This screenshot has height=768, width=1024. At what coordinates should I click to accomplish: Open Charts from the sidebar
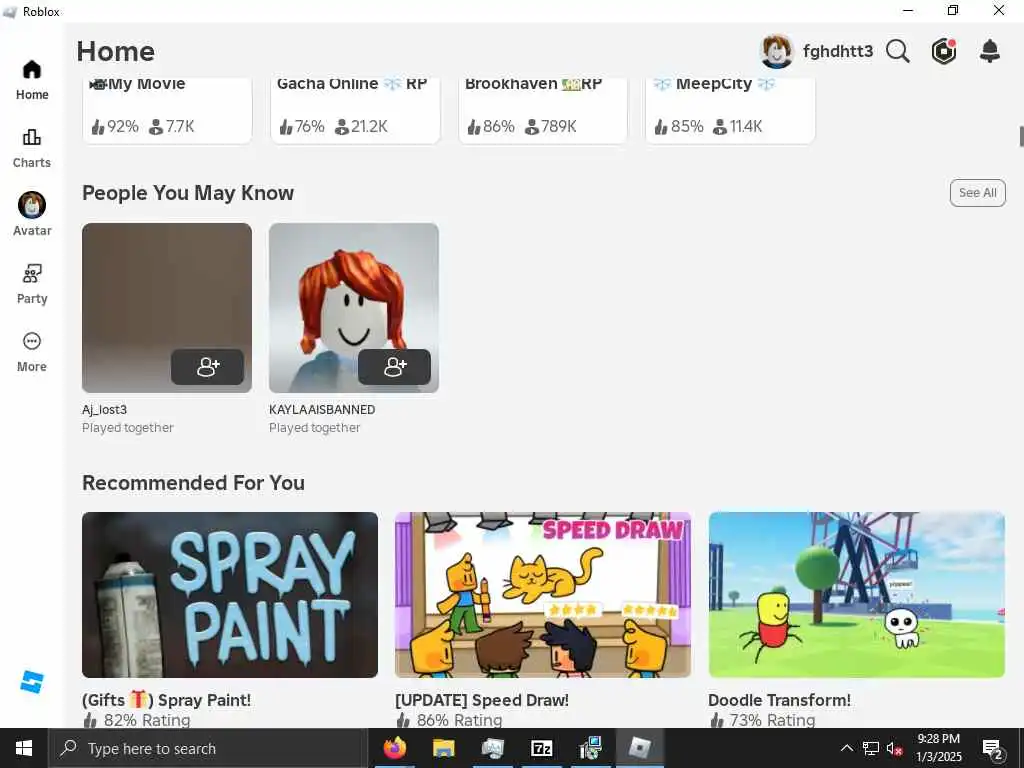[32, 148]
